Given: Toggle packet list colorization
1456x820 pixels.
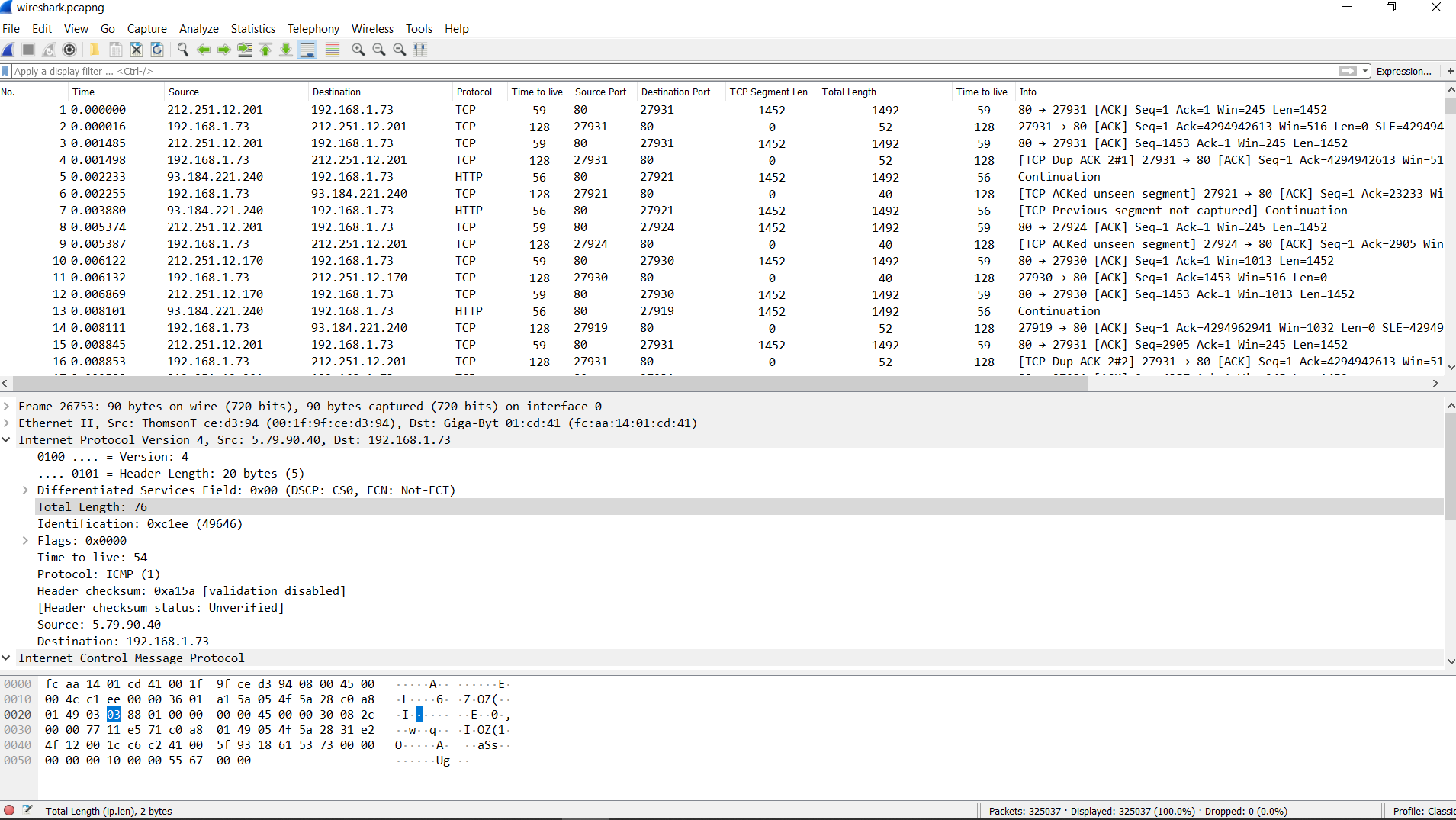Looking at the screenshot, I should (333, 50).
